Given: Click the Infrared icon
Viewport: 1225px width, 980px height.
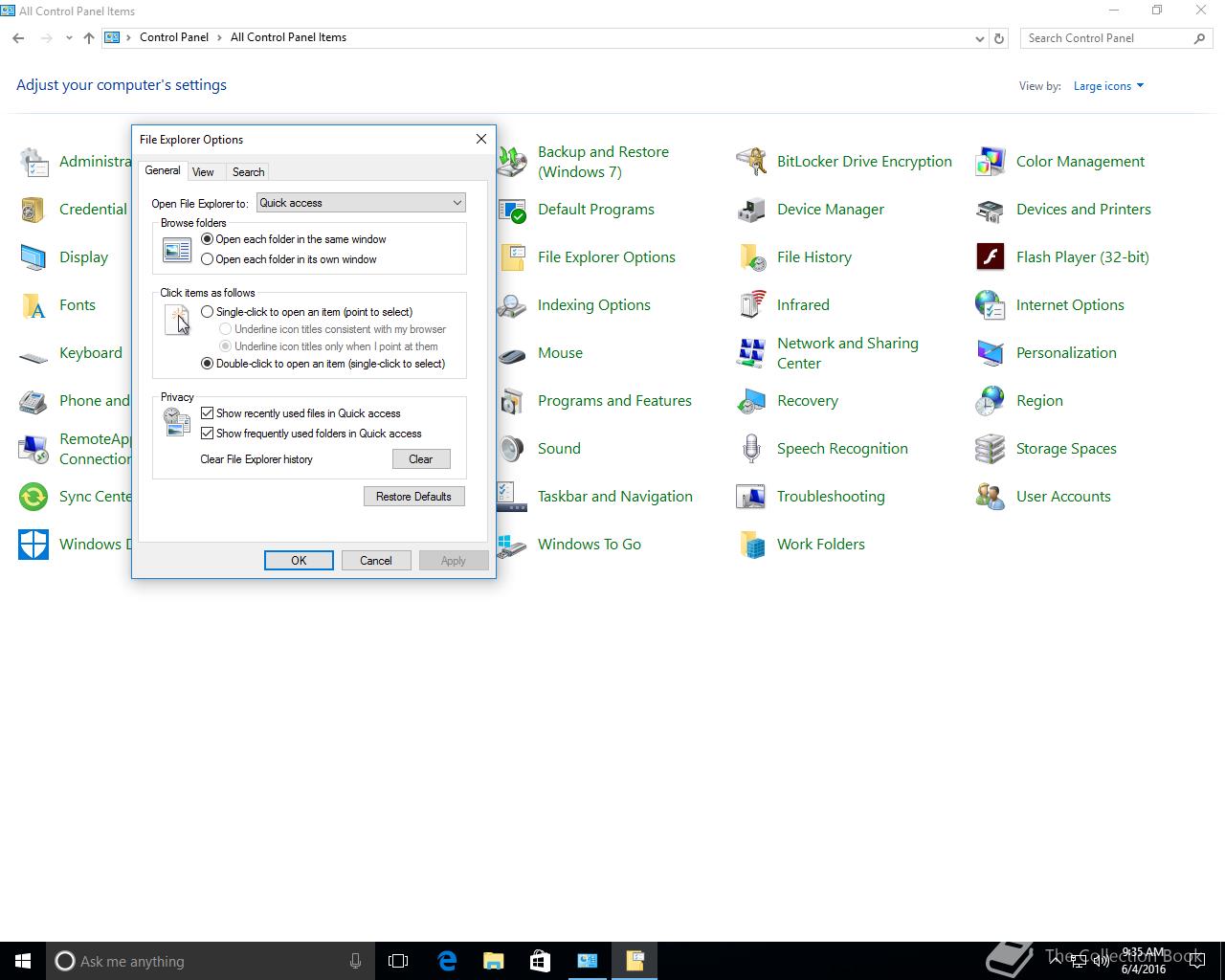Looking at the screenshot, I should click(x=751, y=305).
